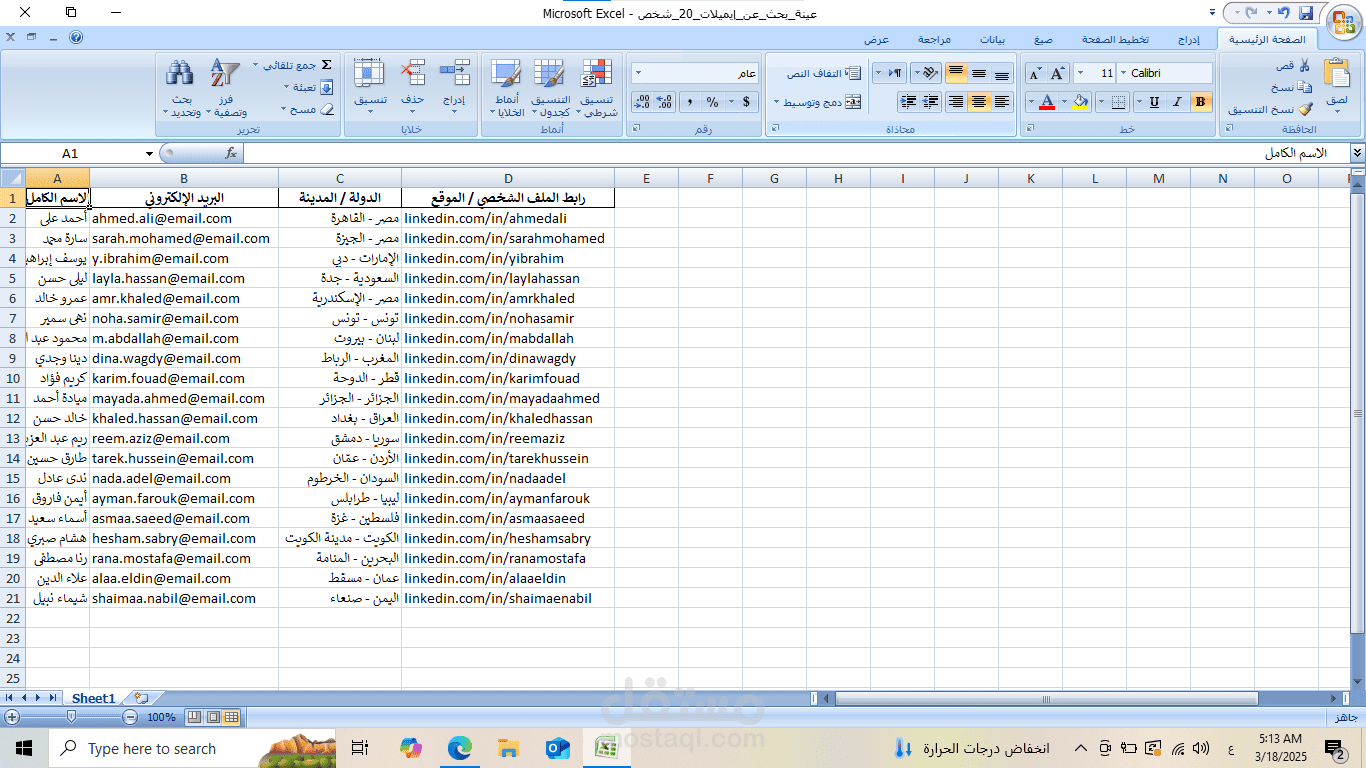The width and height of the screenshot is (1366, 768).
Task: Click the Orientation text-angle icon
Action: tap(929, 73)
